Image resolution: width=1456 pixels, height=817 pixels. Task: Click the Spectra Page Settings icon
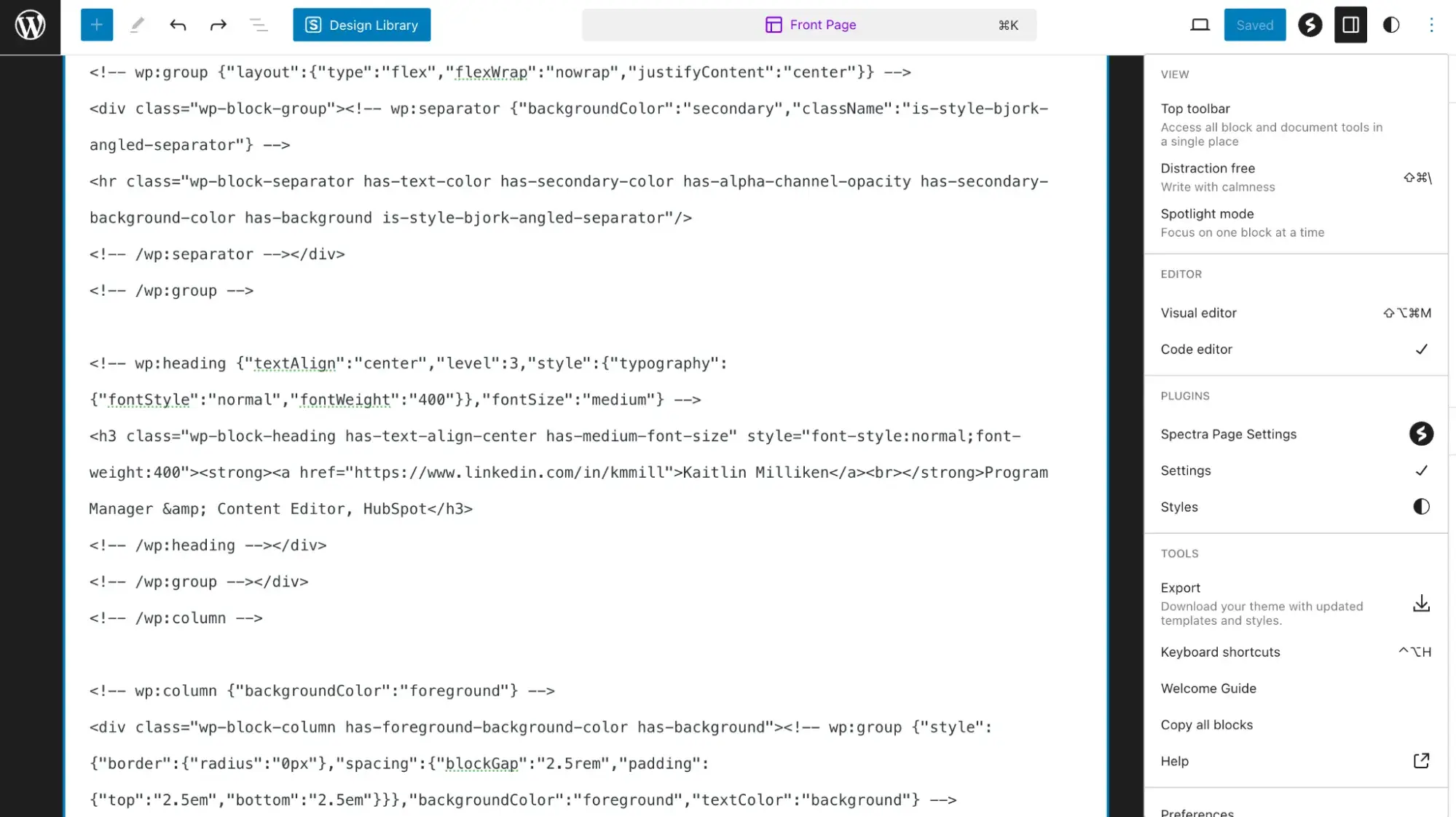1422,433
